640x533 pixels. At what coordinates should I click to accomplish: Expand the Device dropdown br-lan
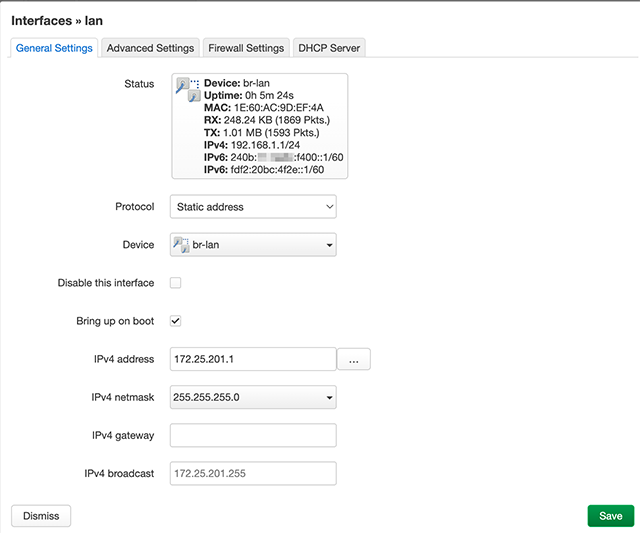253,244
